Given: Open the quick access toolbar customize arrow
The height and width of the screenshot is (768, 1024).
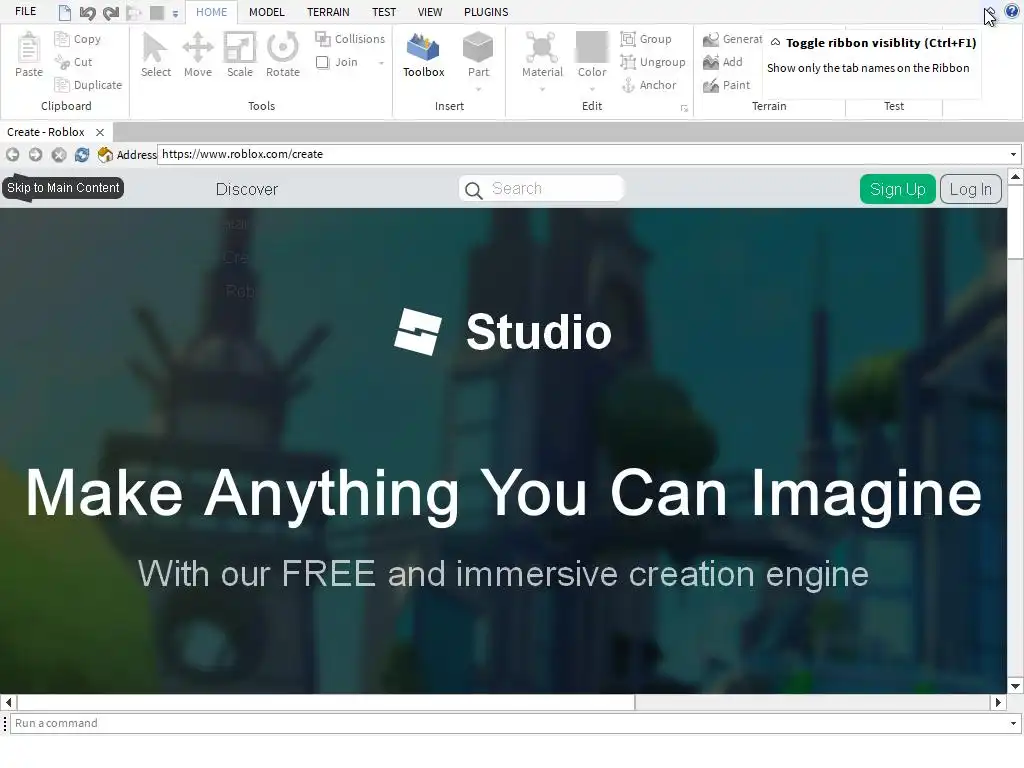Looking at the screenshot, I should pos(175,14).
